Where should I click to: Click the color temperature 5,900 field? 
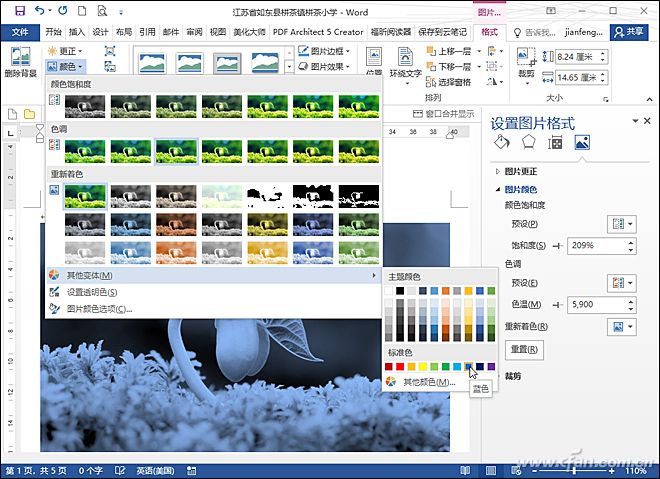click(596, 305)
